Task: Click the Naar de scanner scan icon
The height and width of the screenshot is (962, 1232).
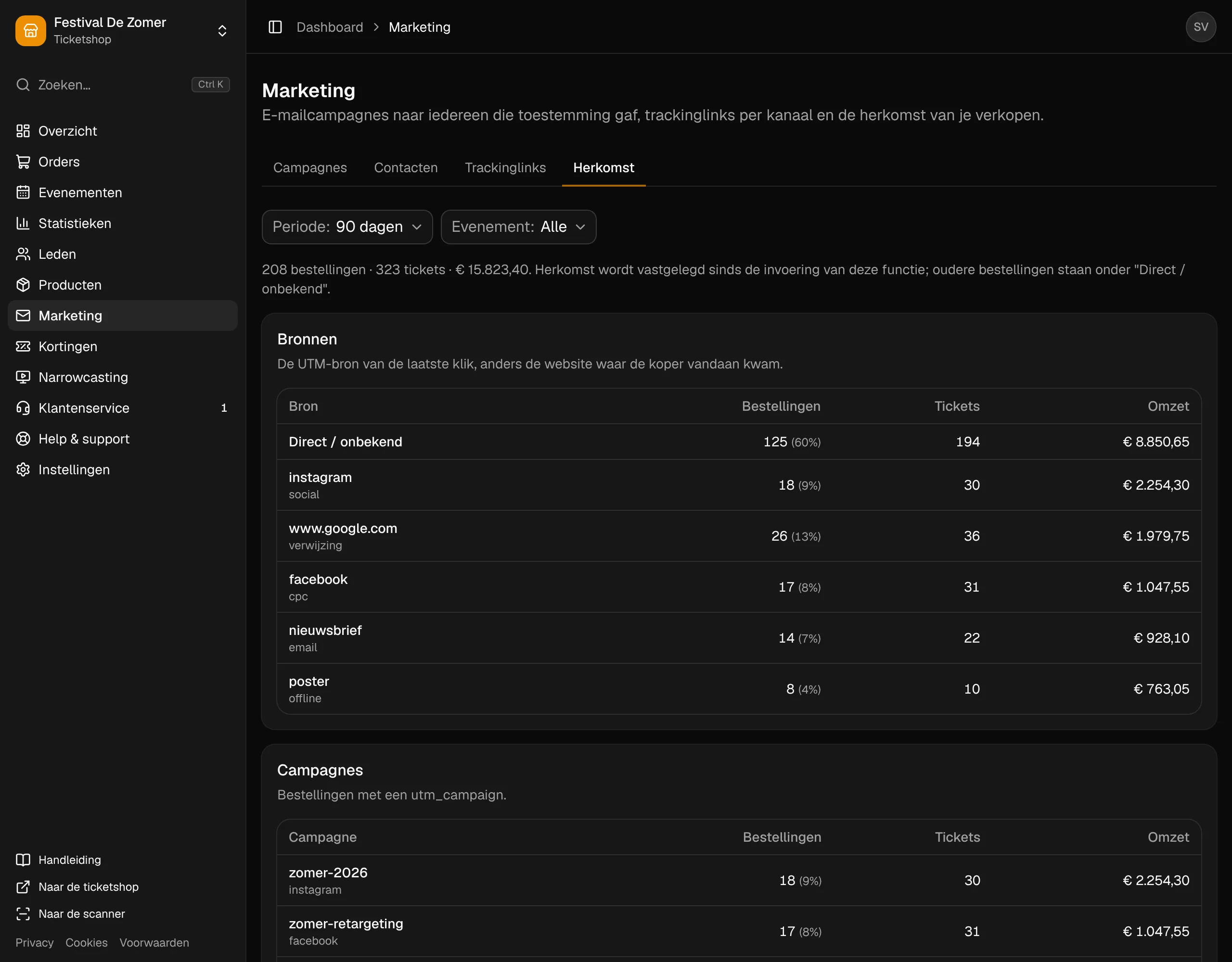Action: pyautogui.click(x=23, y=914)
